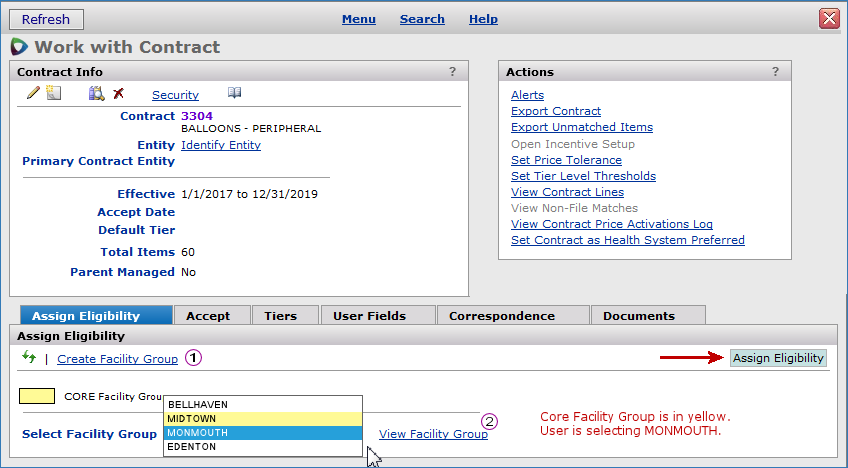Click the Contract Info help question mark
This screenshot has height=468, width=848.
coord(452,72)
